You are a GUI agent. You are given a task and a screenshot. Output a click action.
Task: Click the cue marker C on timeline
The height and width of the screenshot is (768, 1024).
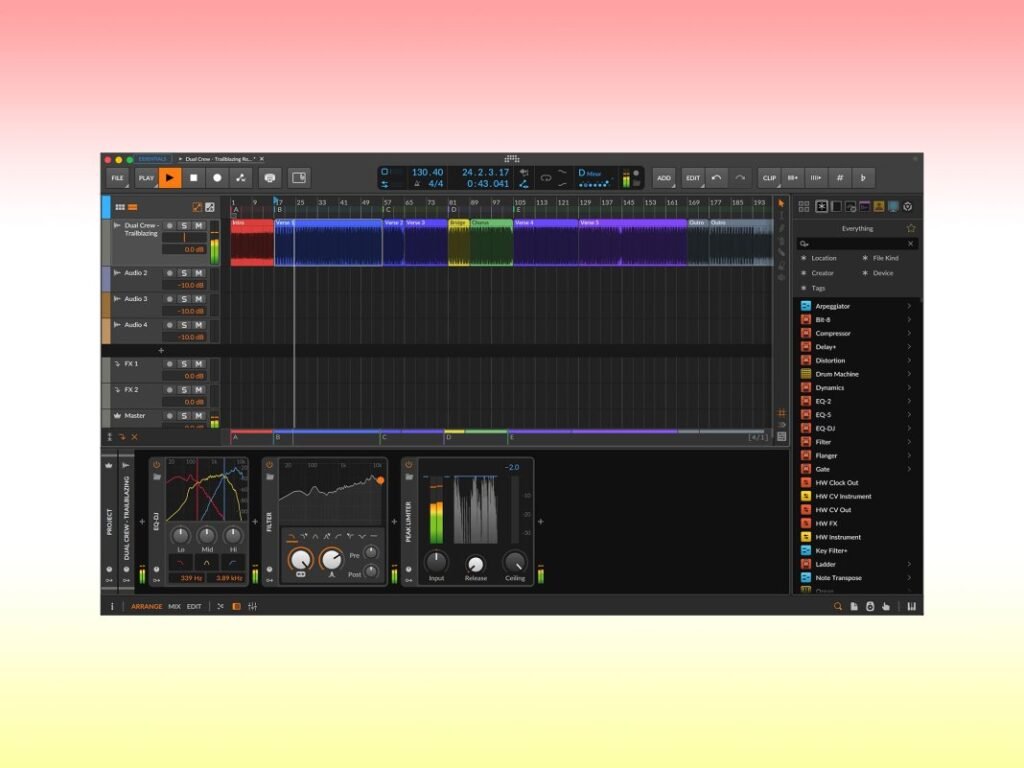click(x=387, y=210)
